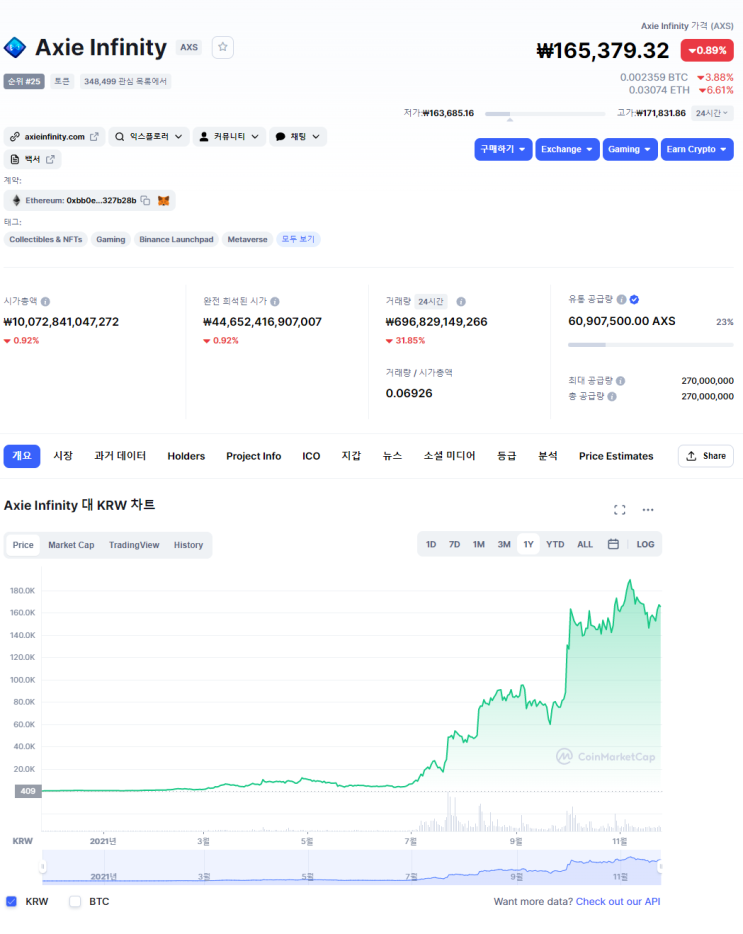Open the 24시간 volume period selector

[x=431, y=301]
